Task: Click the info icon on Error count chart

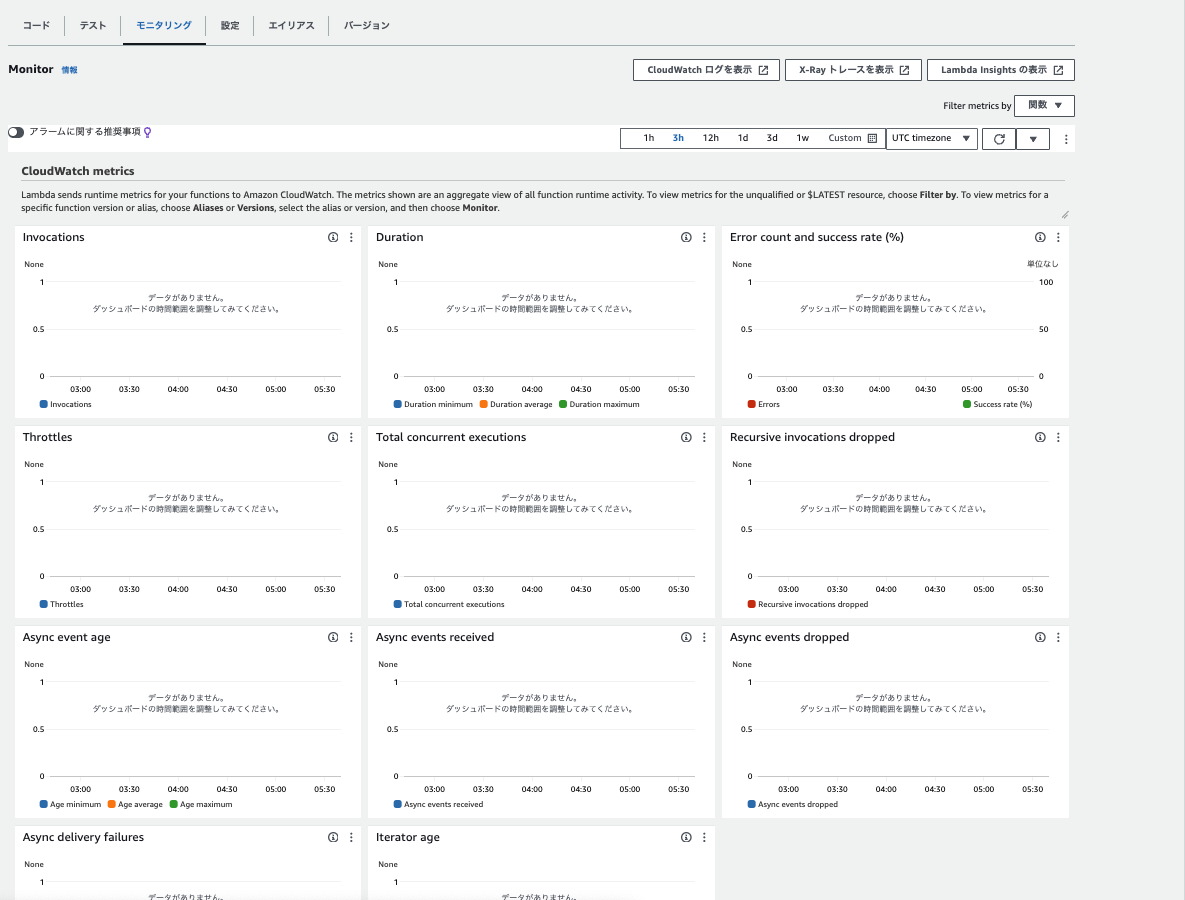Action: (1040, 237)
